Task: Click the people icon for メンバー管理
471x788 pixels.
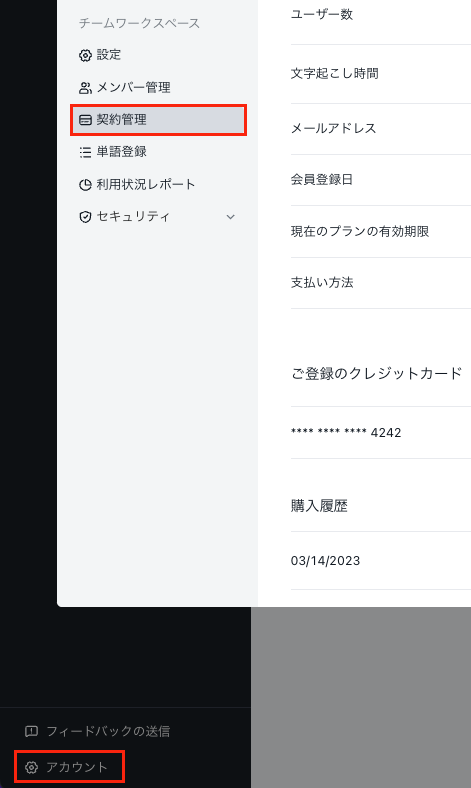Action: pyautogui.click(x=85, y=88)
